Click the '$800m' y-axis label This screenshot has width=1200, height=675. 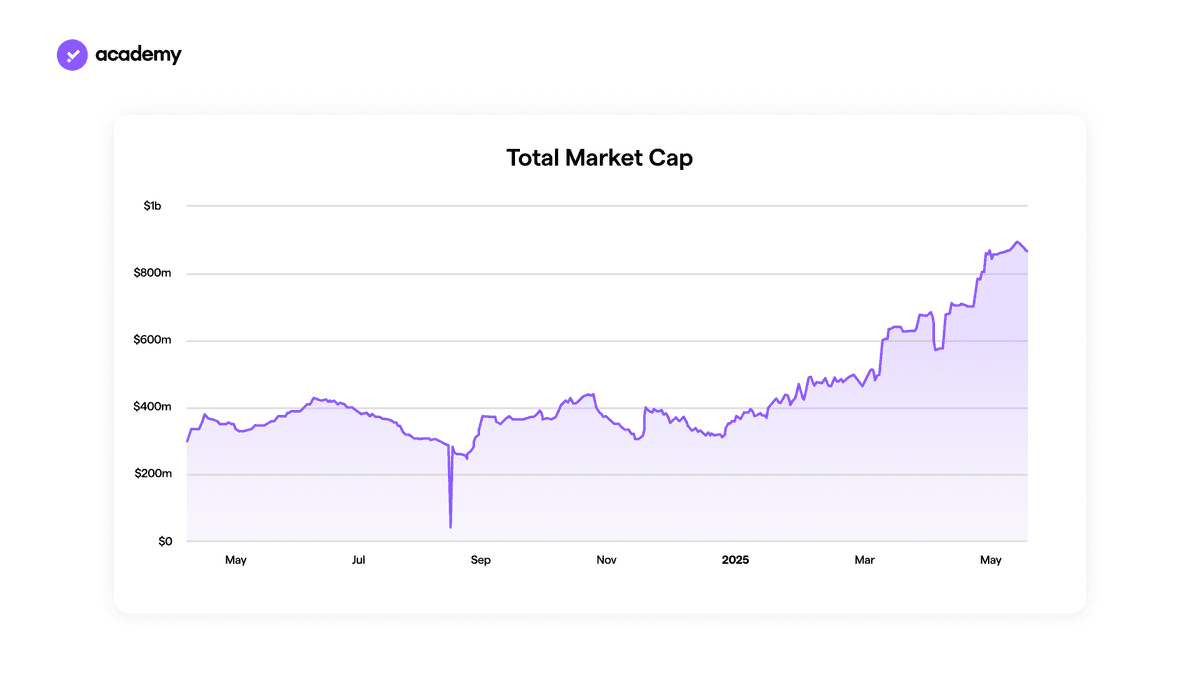[x=153, y=273]
